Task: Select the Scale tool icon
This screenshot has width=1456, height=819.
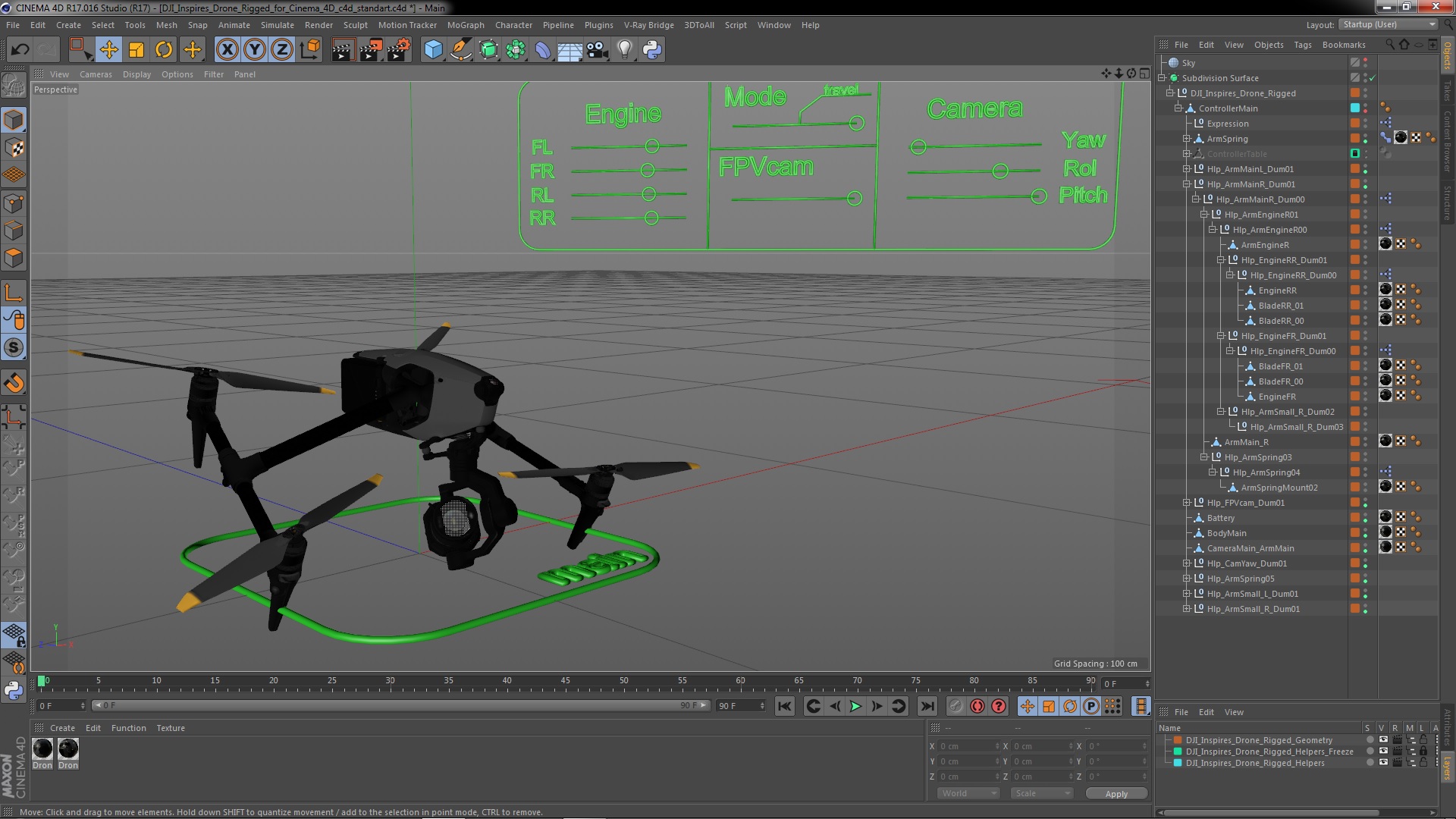Action: [x=136, y=50]
